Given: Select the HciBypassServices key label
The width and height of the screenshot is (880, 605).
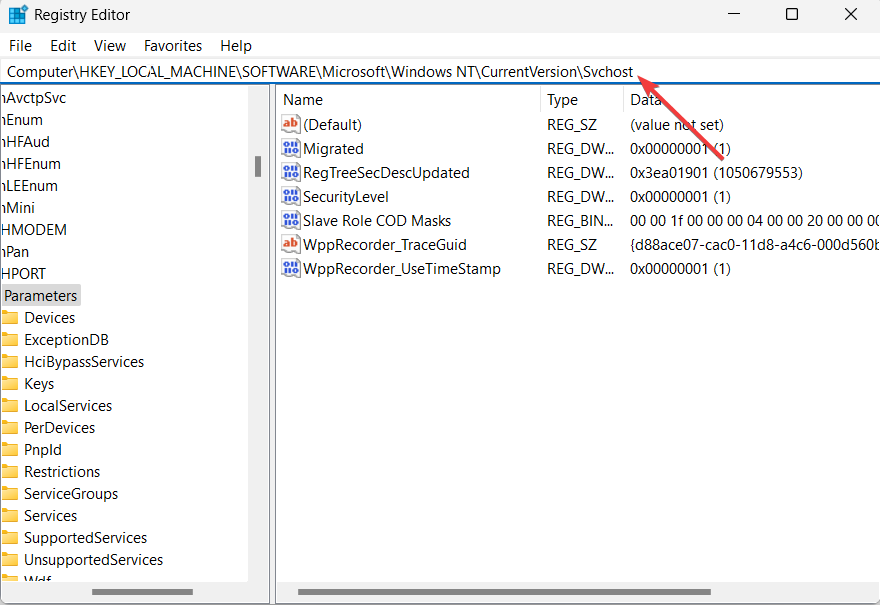Looking at the screenshot, I should (84, 361).
